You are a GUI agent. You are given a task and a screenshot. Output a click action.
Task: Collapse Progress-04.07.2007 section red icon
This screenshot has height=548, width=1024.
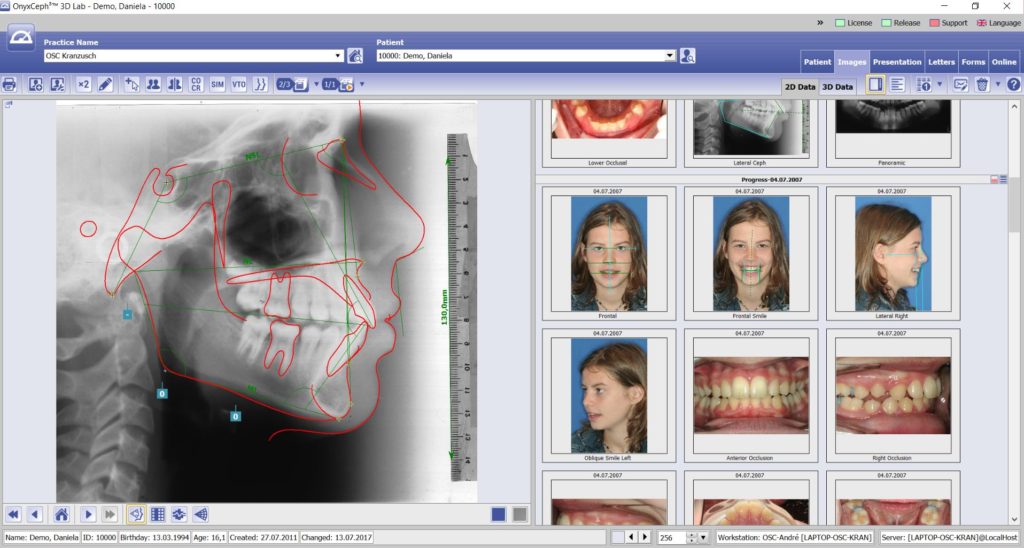(x=995, y=179)
